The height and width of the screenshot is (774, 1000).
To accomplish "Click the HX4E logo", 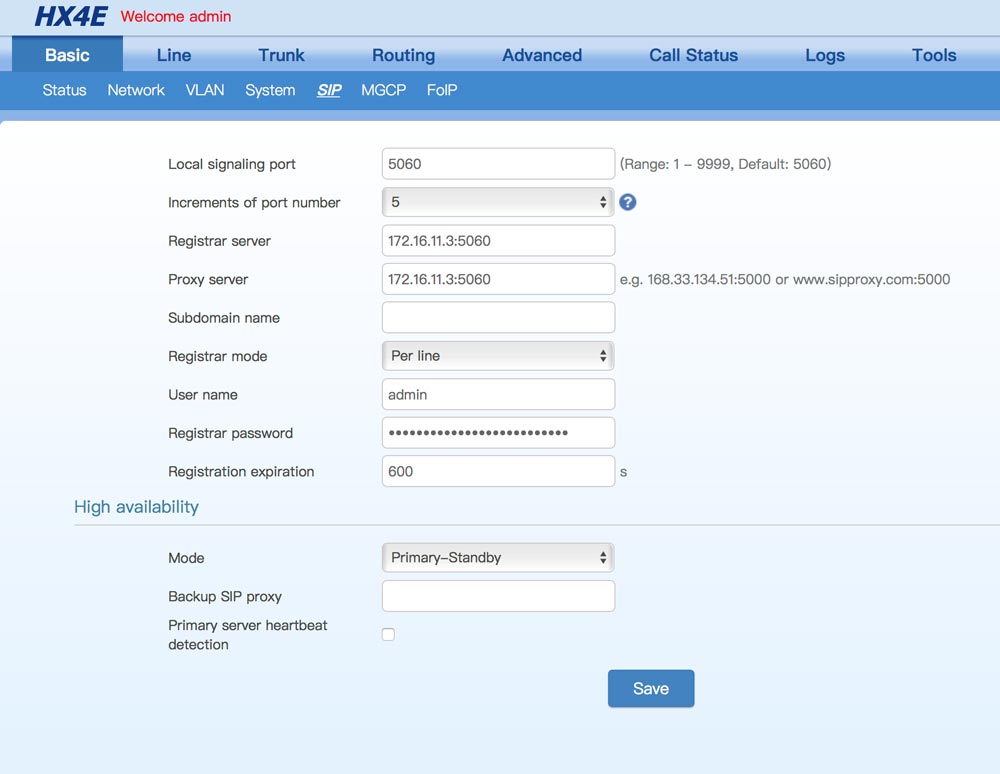I will pyautogui.click(x=70, y=17).
